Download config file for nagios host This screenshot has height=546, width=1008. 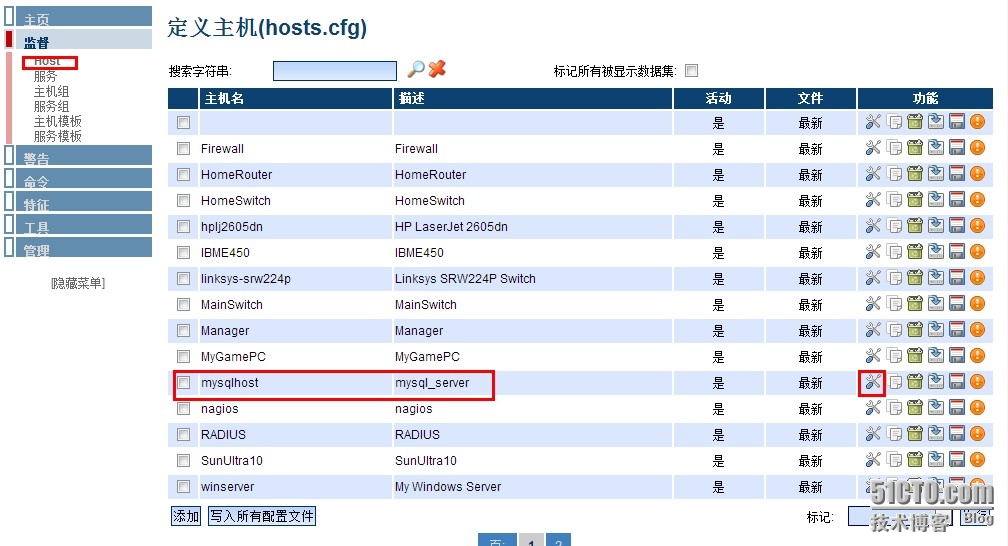(x=936, y=408)
